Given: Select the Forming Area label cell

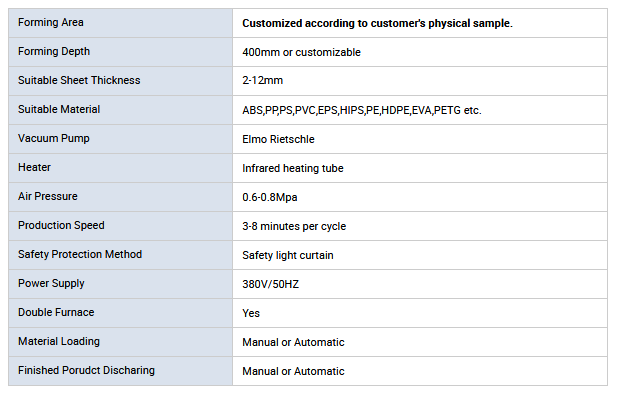Looking at the screenshot, I should (120, 23).
